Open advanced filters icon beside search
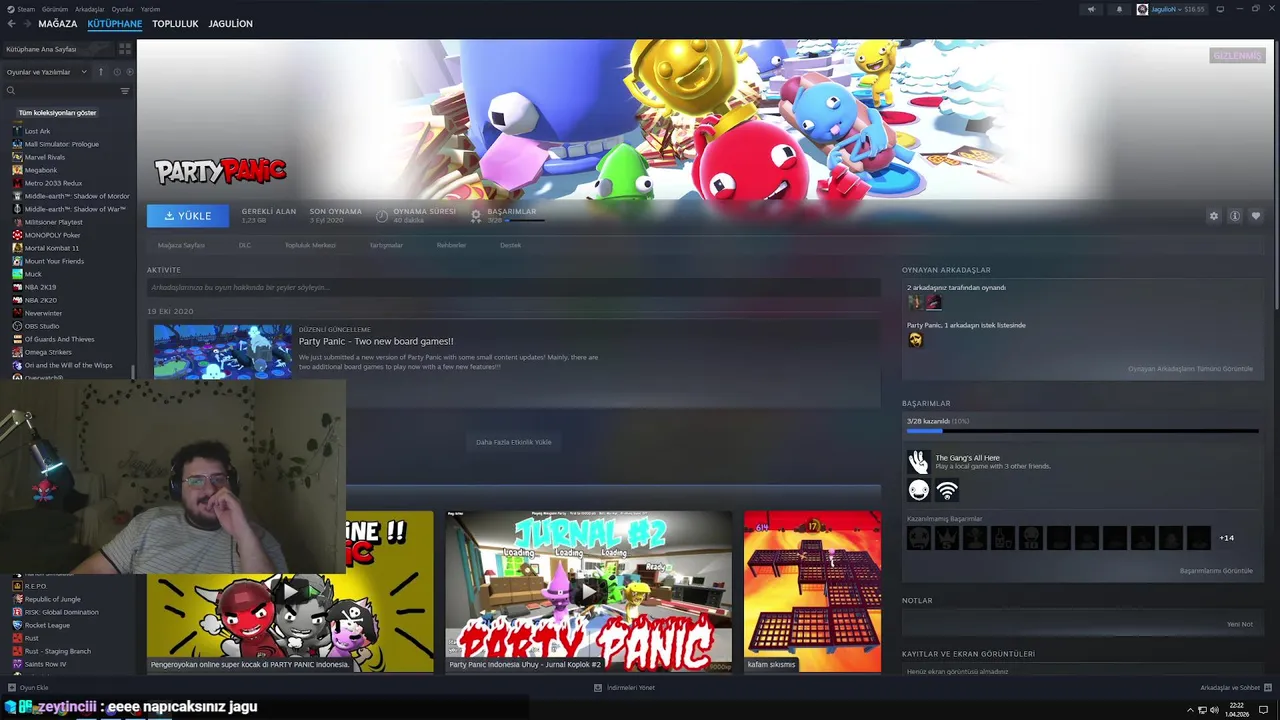Screen dimensions: 1280x720 [125, 91]
